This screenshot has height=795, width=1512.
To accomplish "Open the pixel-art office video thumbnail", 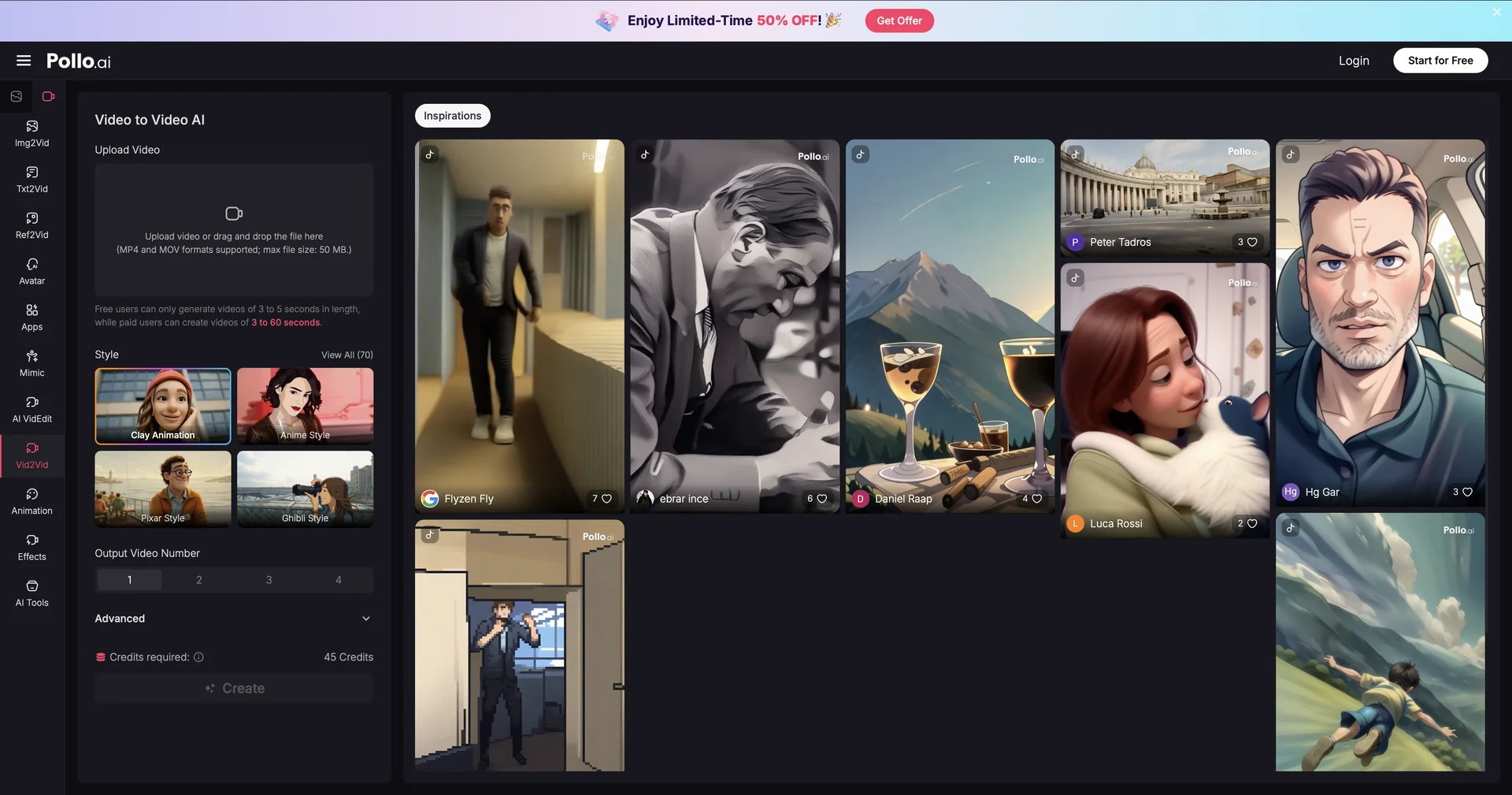I will [x=520, y=645].
